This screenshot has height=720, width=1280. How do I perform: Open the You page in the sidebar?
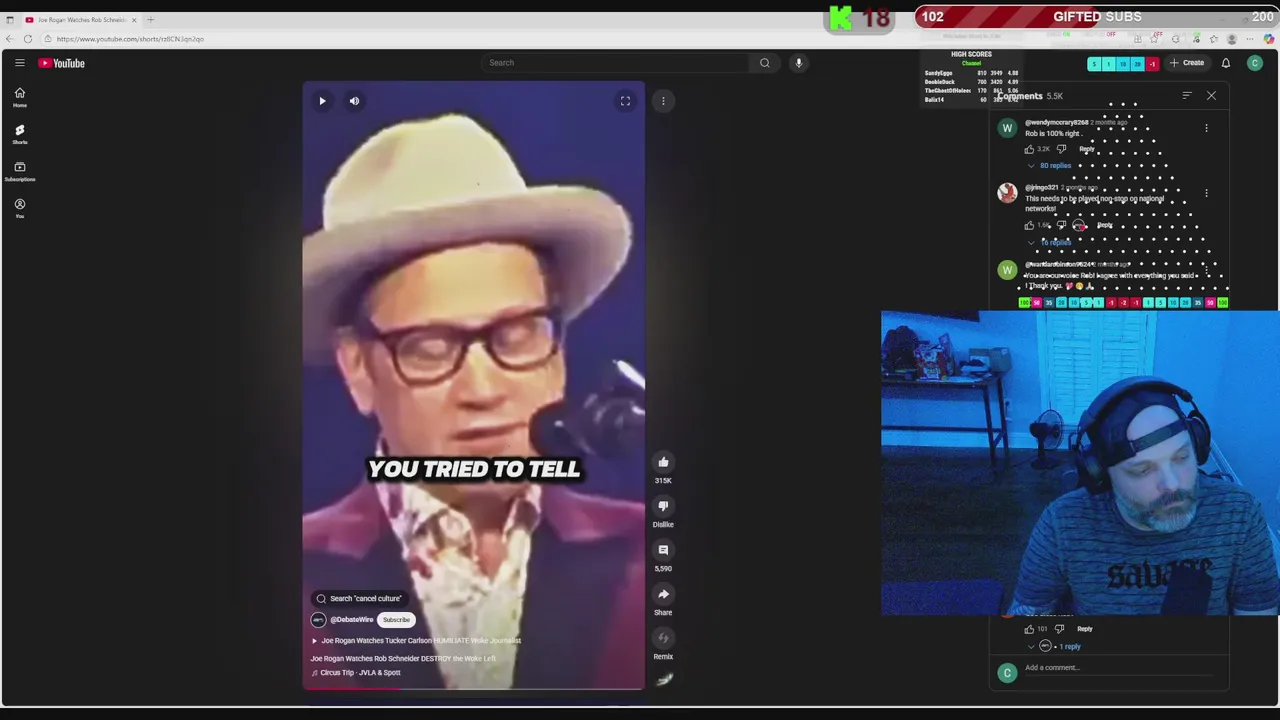(19, 208)
